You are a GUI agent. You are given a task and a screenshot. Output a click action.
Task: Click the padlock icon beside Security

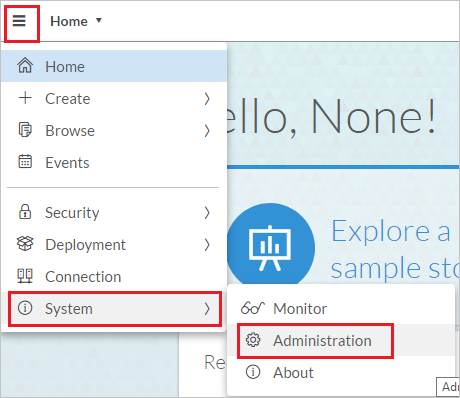click(x=25, y=211)
